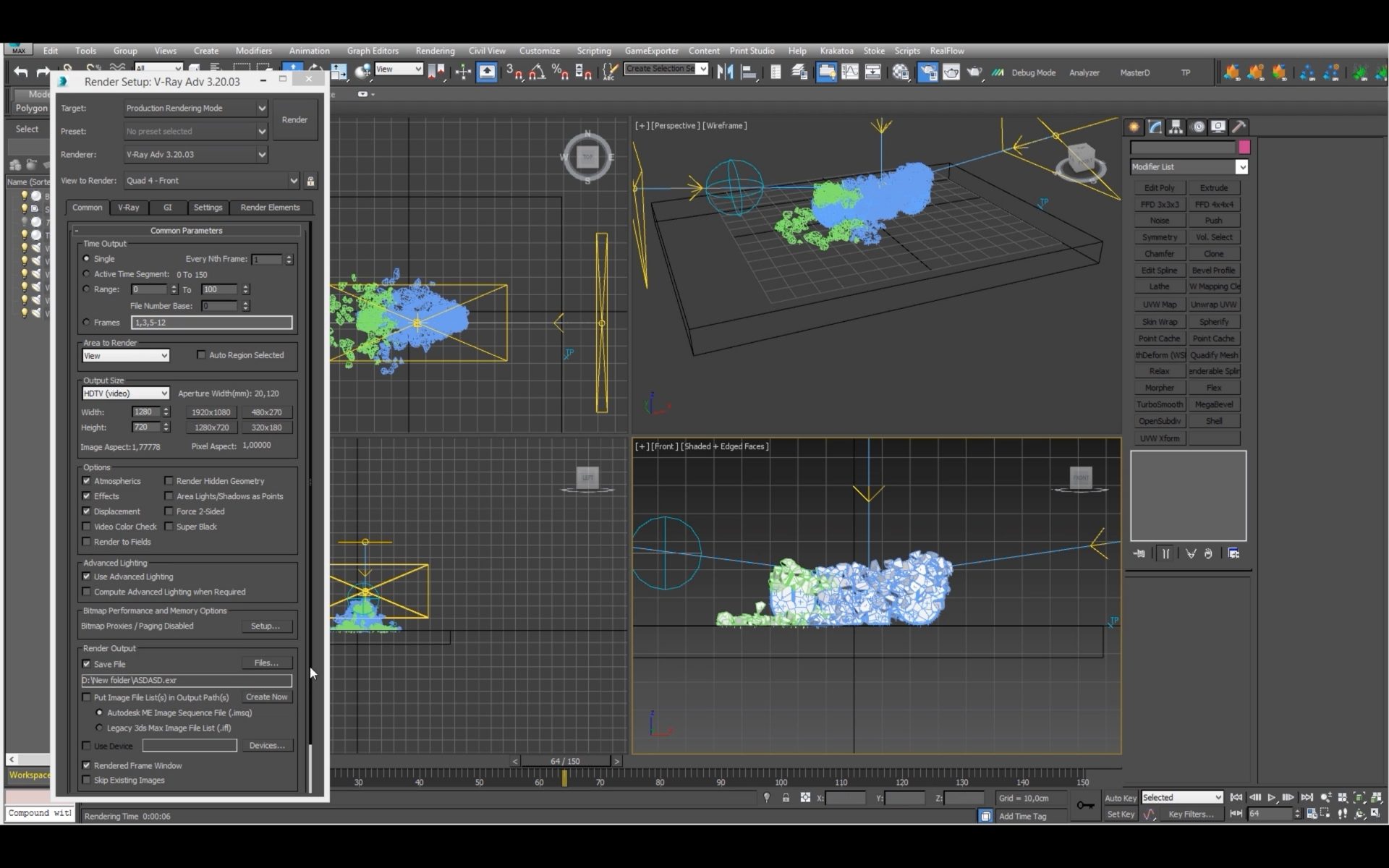
Task: Open the Mirror tool in toolbar
Action: pyautogui.click(x=725, y=72)
